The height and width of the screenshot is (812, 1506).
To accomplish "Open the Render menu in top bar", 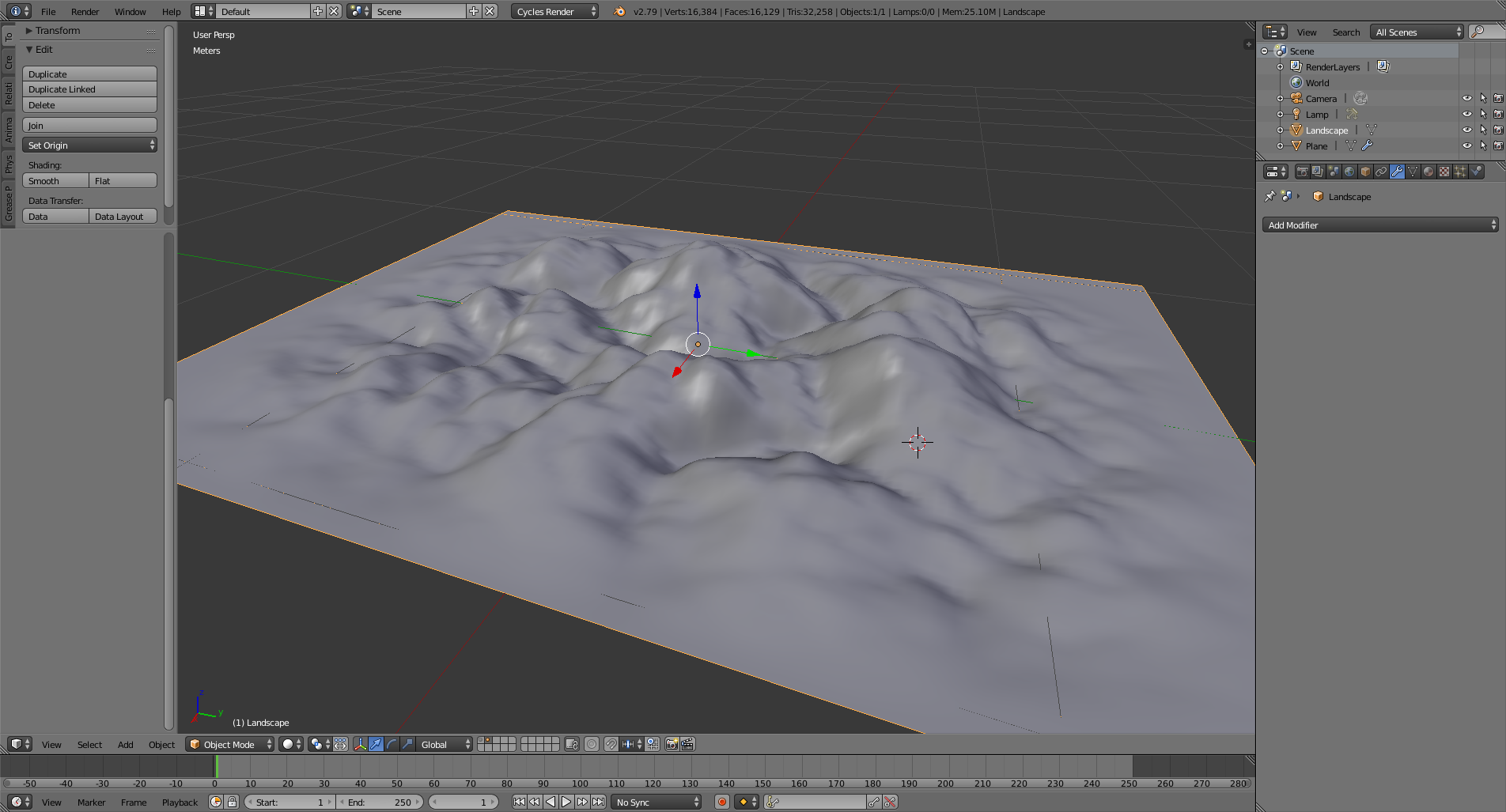I will 85,11.
